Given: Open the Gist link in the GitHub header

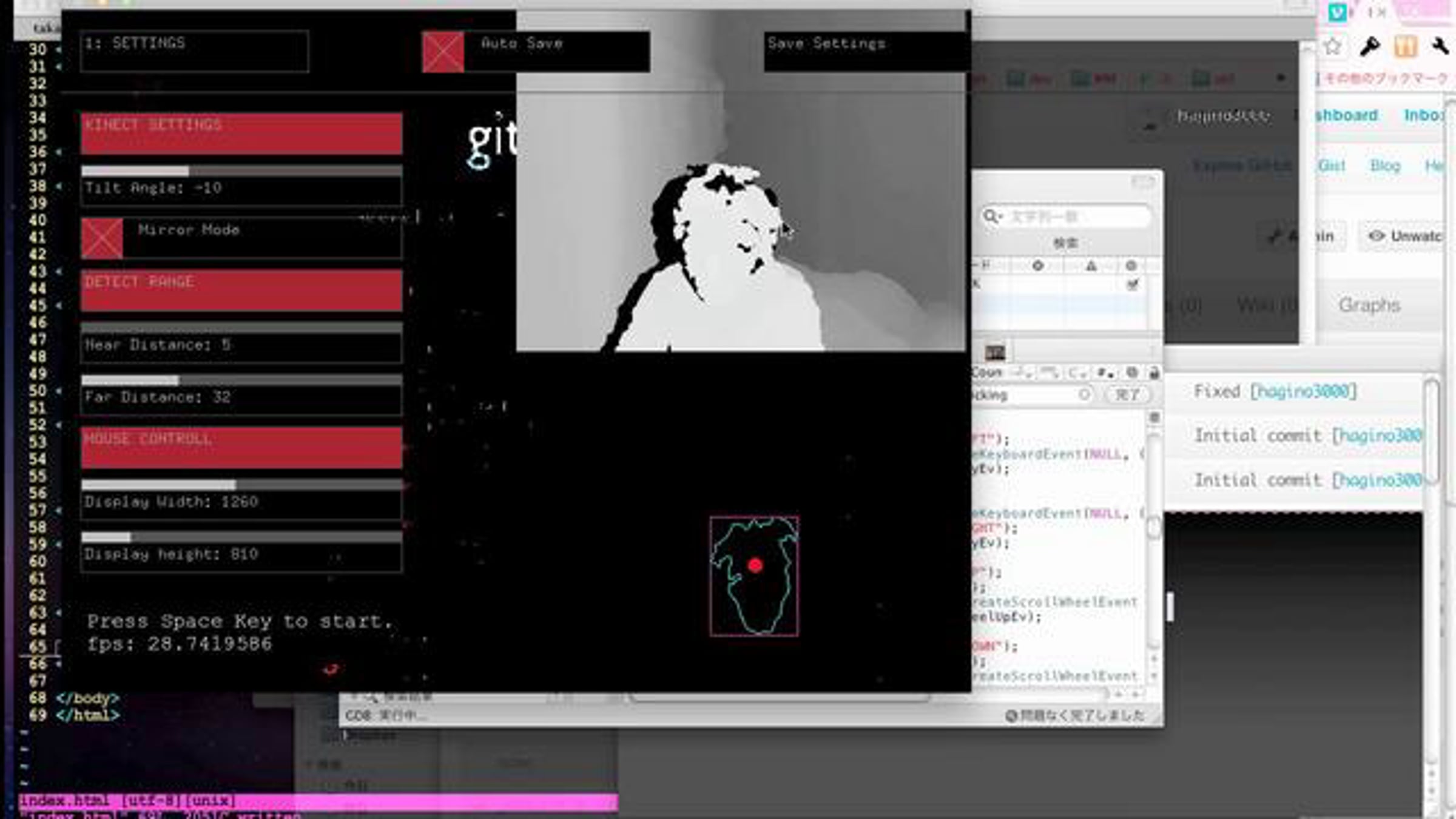Looking at the screenshot, I should [1332, 166].
